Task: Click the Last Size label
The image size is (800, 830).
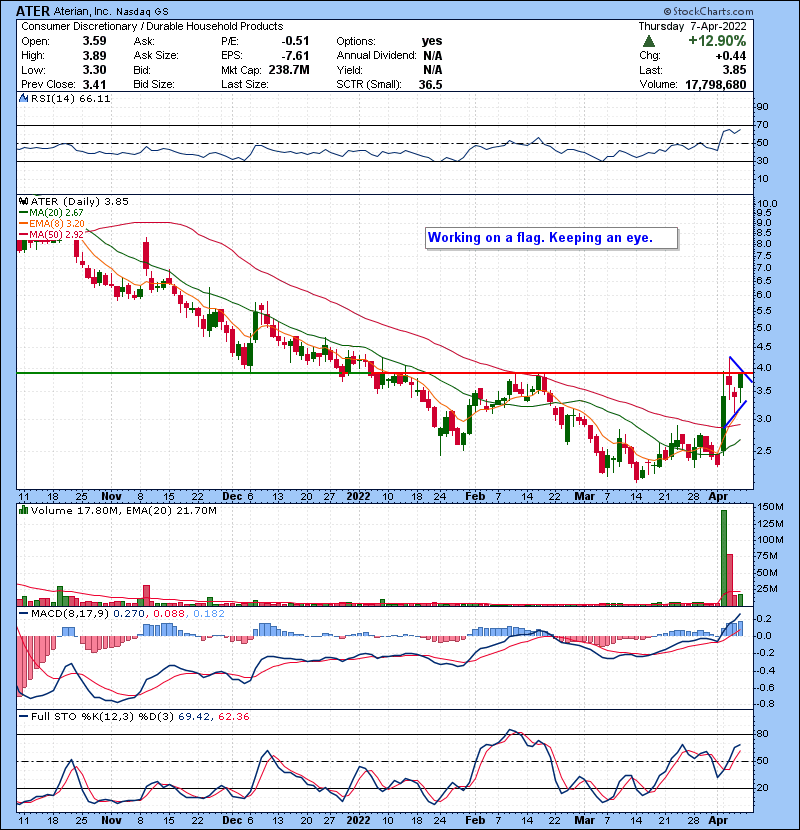Action: coord(245,85)
